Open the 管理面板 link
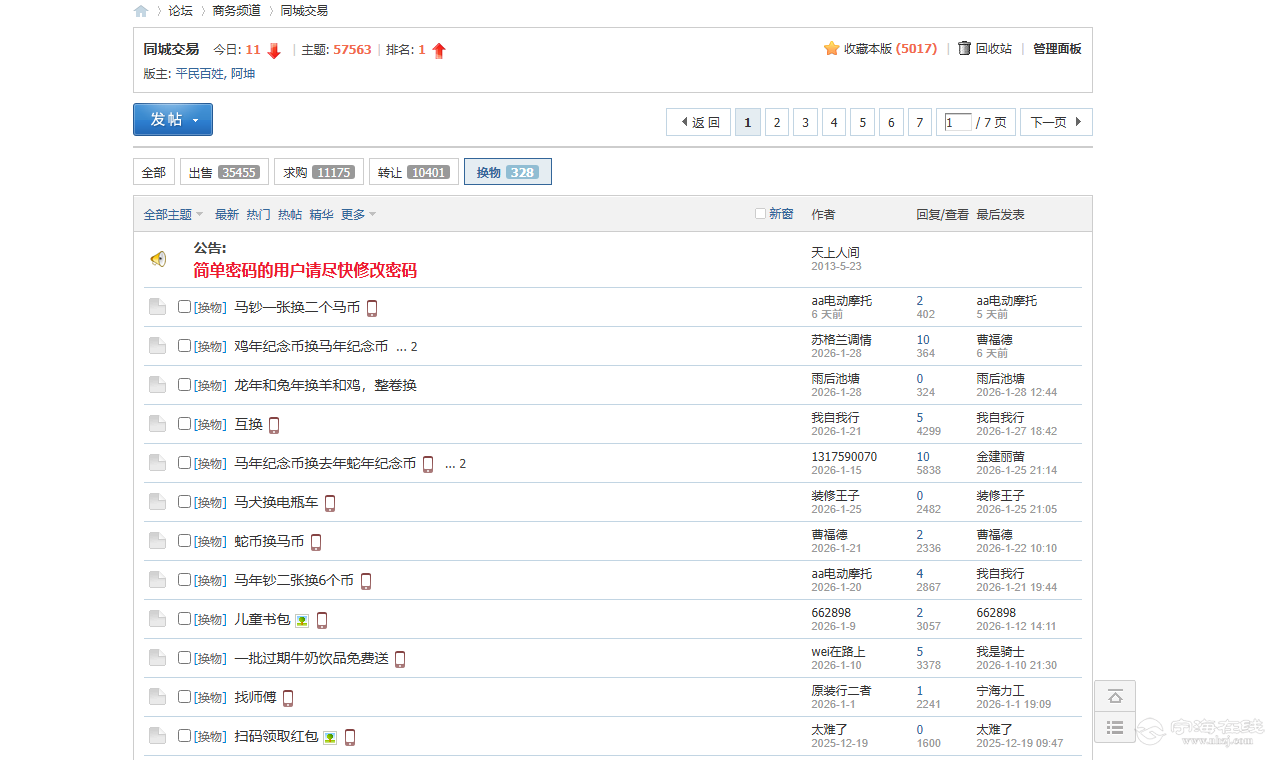The width and height of the screenshot is (1285, 760). [1057, 48]
